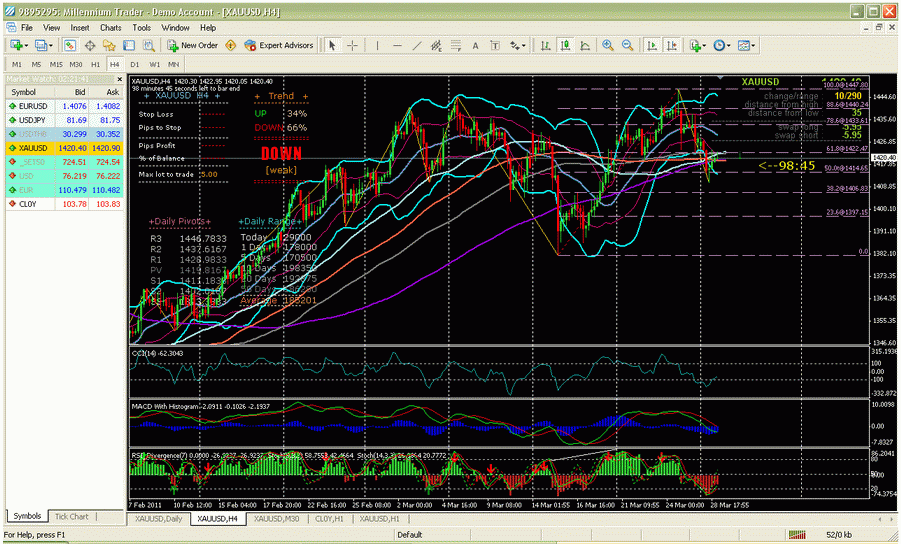Switch to the H1 timeframe
Screen dimensions: 901x544
[x=95, y=64]
